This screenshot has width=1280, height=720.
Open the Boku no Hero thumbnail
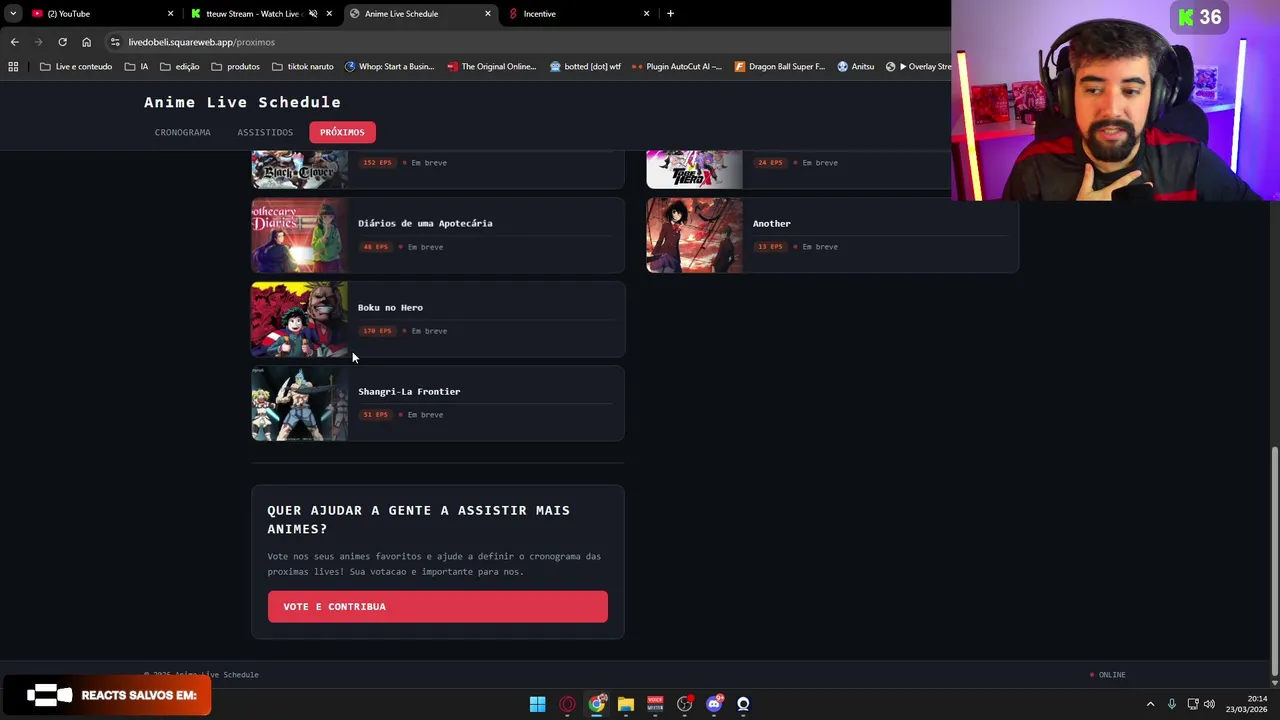click(x=299, y=319)
